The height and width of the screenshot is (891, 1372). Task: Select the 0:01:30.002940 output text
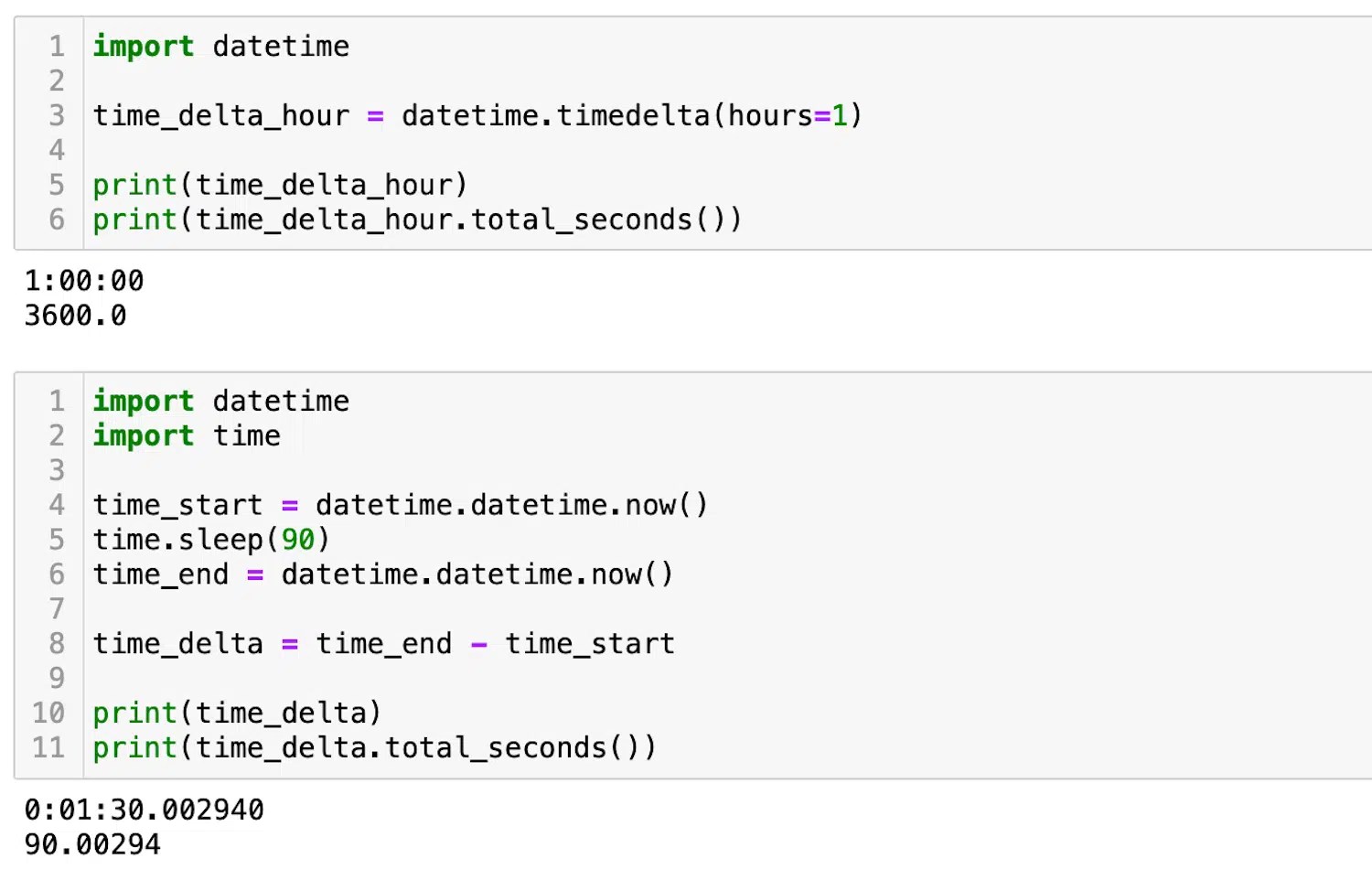[143, 809]
